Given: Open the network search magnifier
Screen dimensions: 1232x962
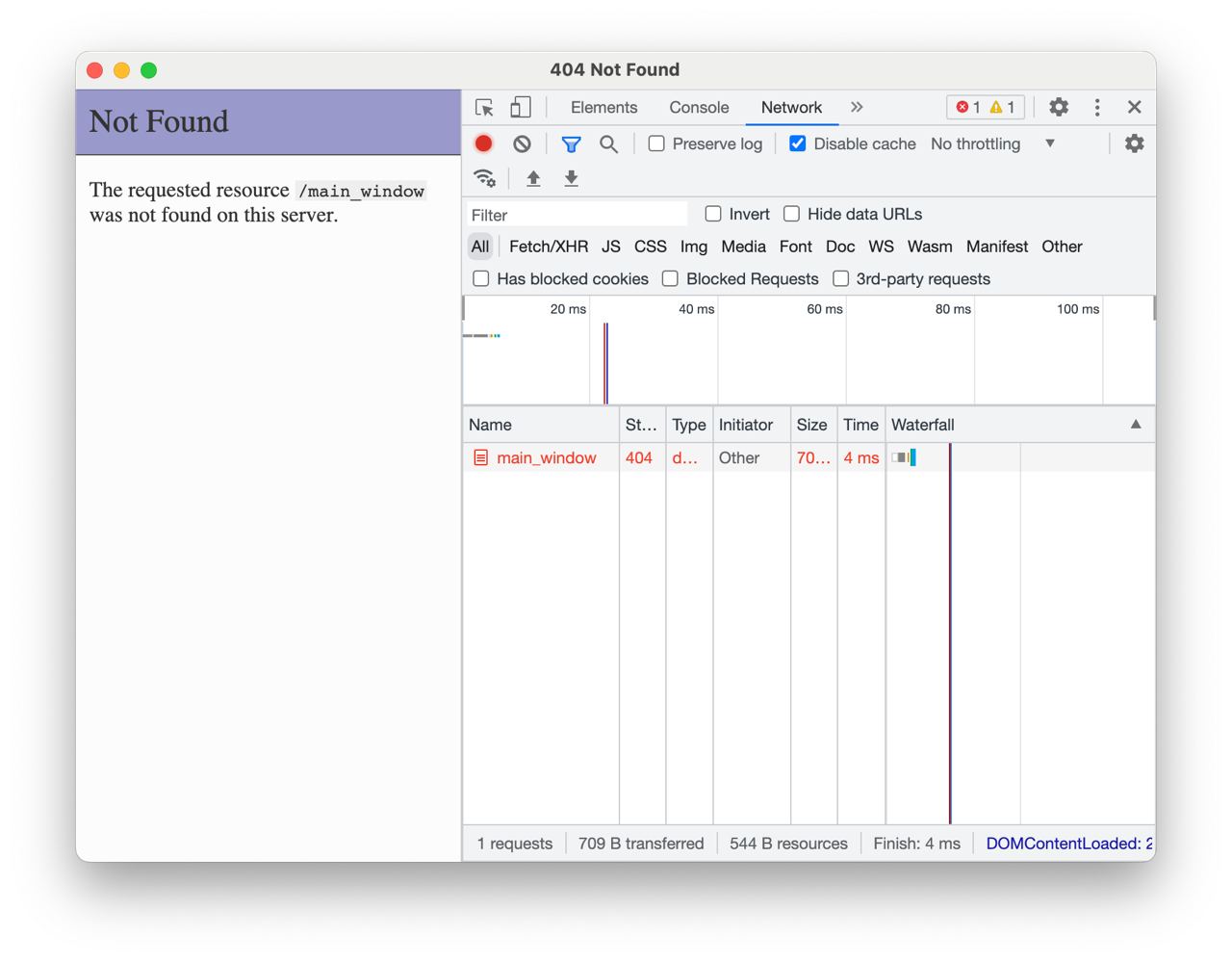Looking at the screenshot, I should (x=608, y=143).
